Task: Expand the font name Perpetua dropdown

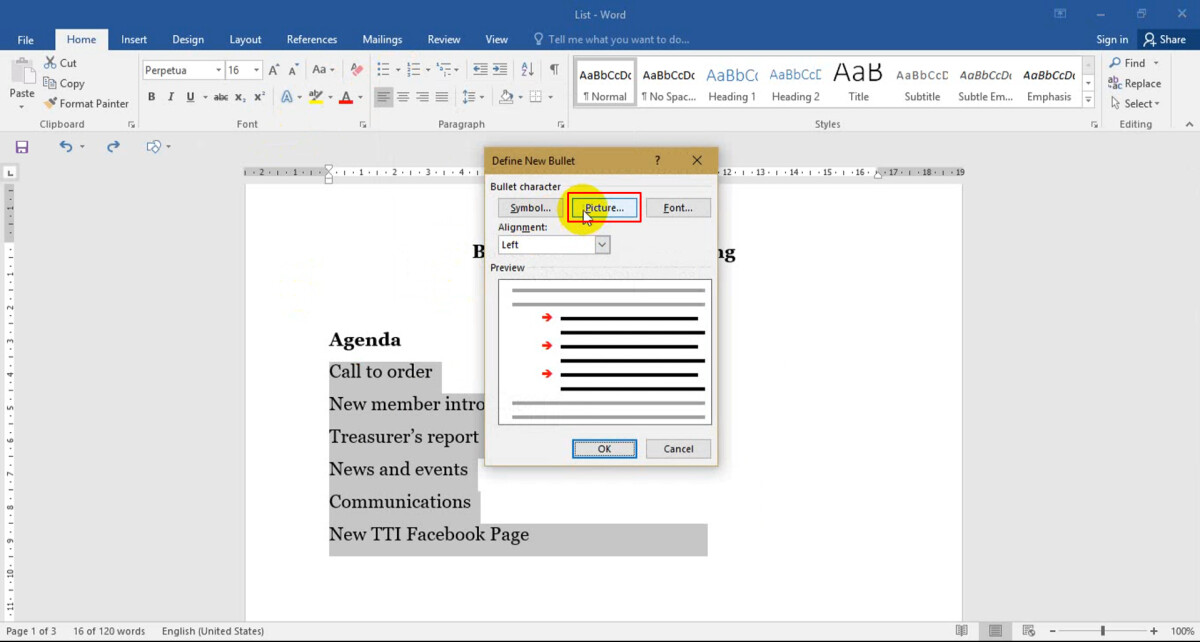Action: tap(218, 70)
